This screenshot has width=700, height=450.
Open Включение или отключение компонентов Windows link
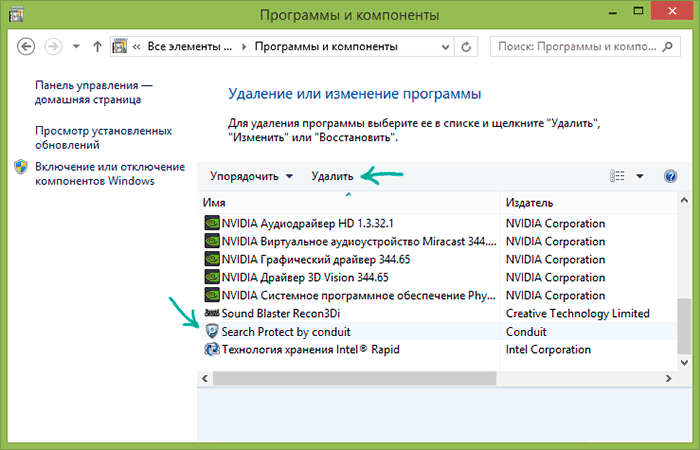click(109, 173)
